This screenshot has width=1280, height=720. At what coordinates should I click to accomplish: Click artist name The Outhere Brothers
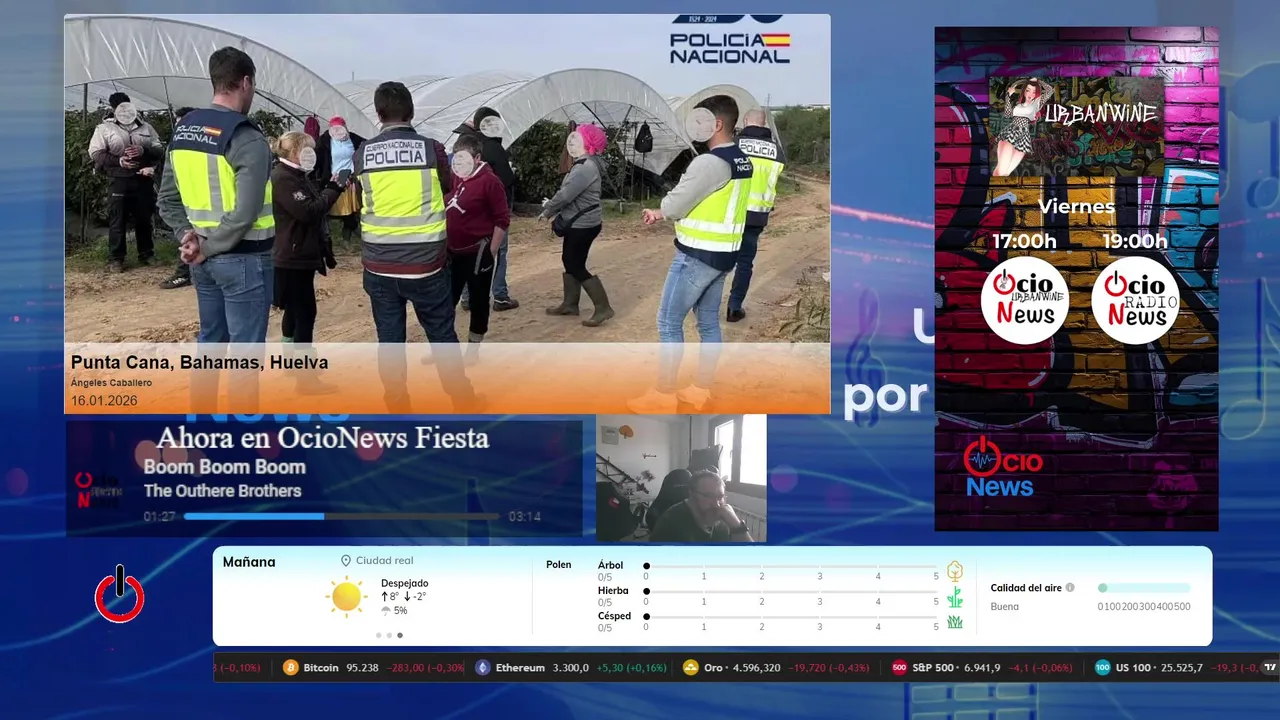pos(222,491)
